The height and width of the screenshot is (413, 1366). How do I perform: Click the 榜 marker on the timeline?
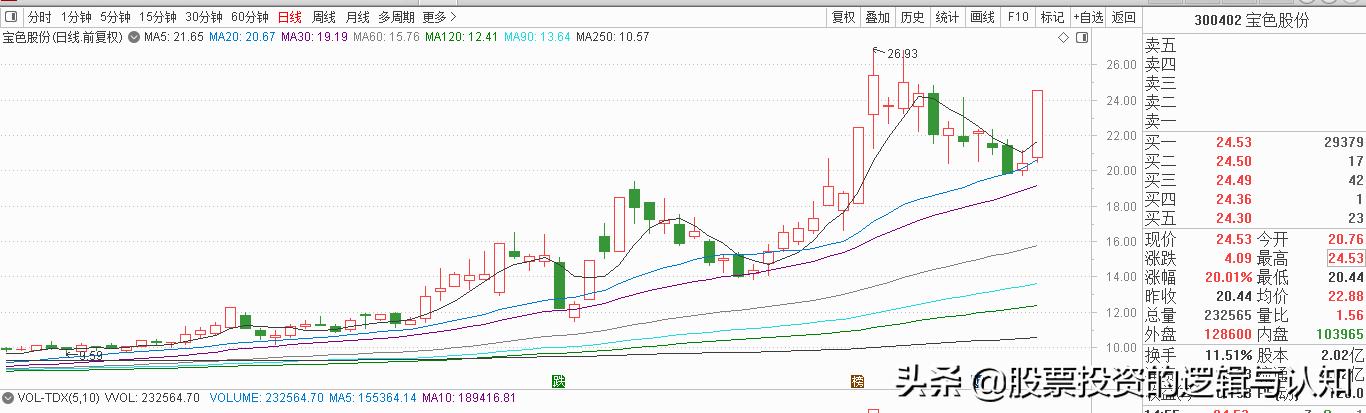tap(857, 381)
